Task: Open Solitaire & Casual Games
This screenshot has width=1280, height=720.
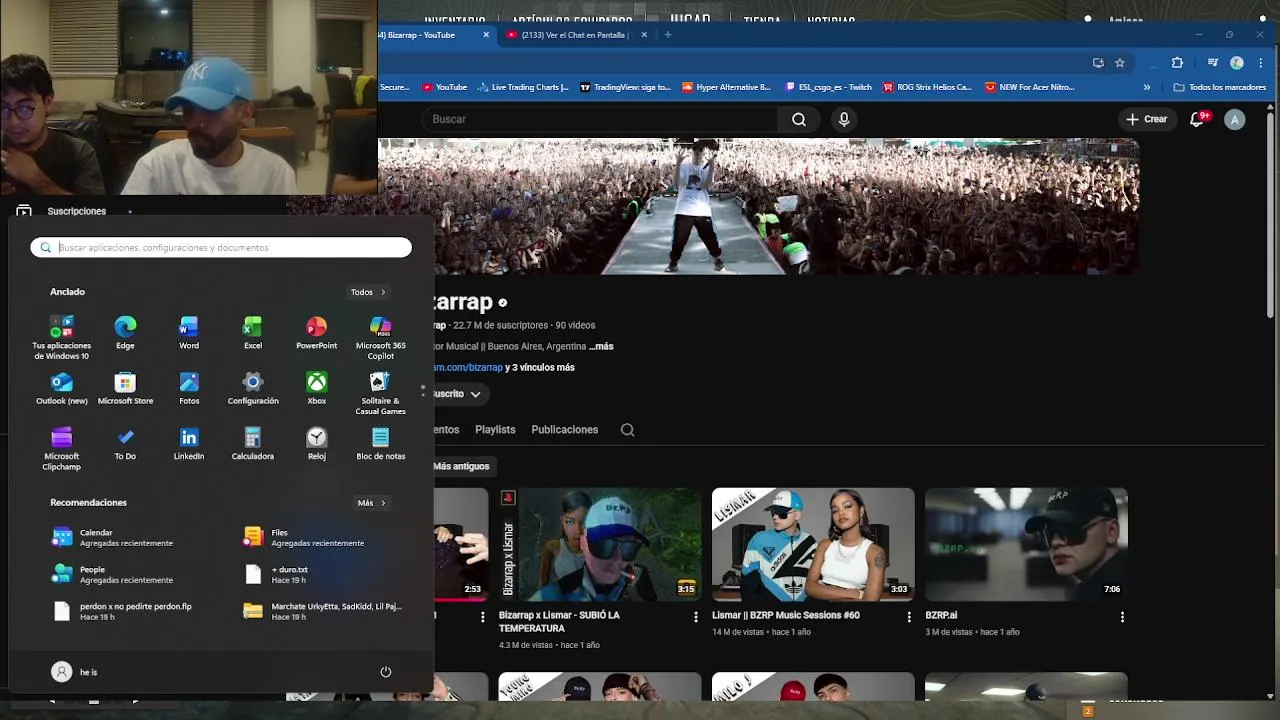Action: 380,394
